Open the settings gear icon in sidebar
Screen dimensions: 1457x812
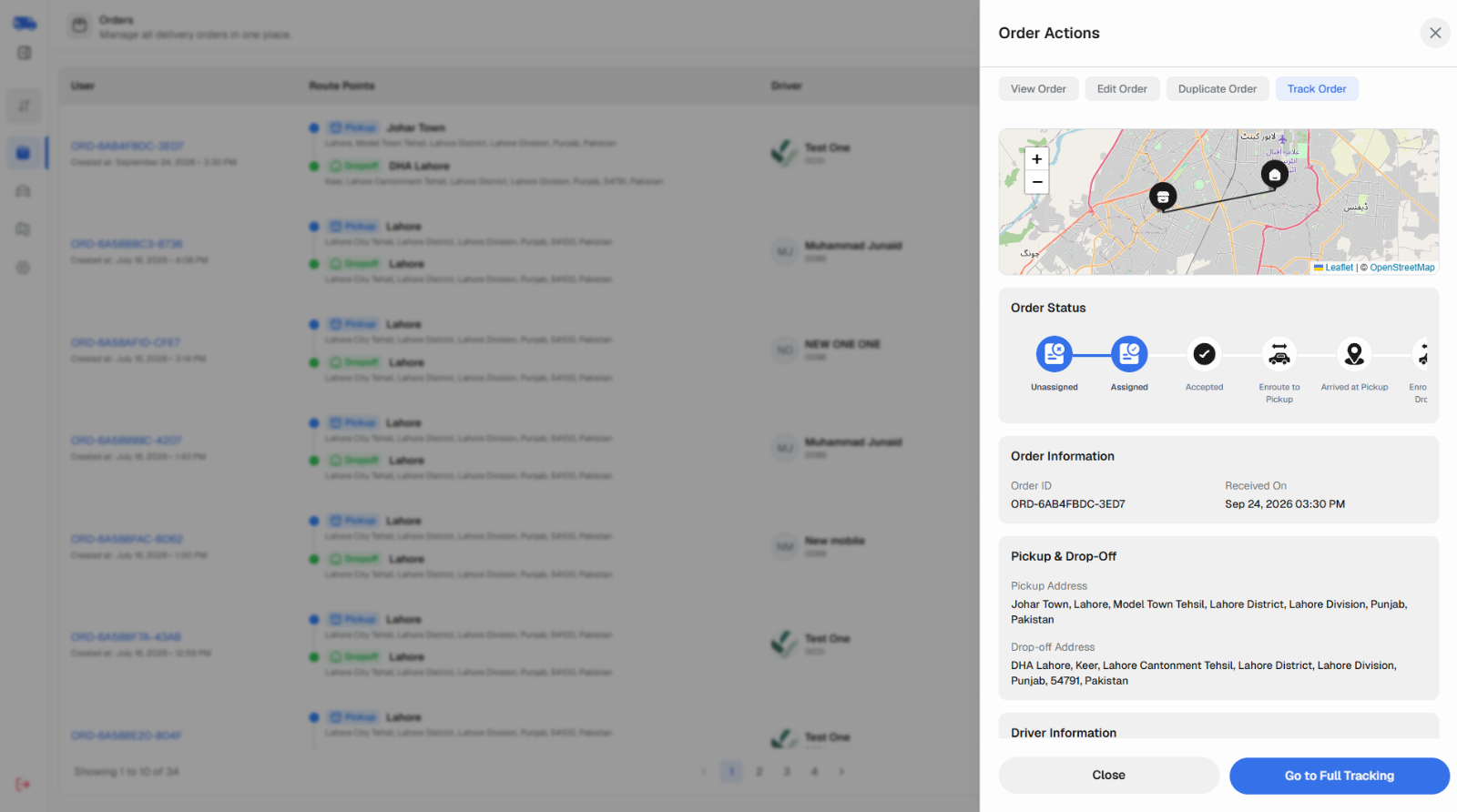[x=24, y=268]
